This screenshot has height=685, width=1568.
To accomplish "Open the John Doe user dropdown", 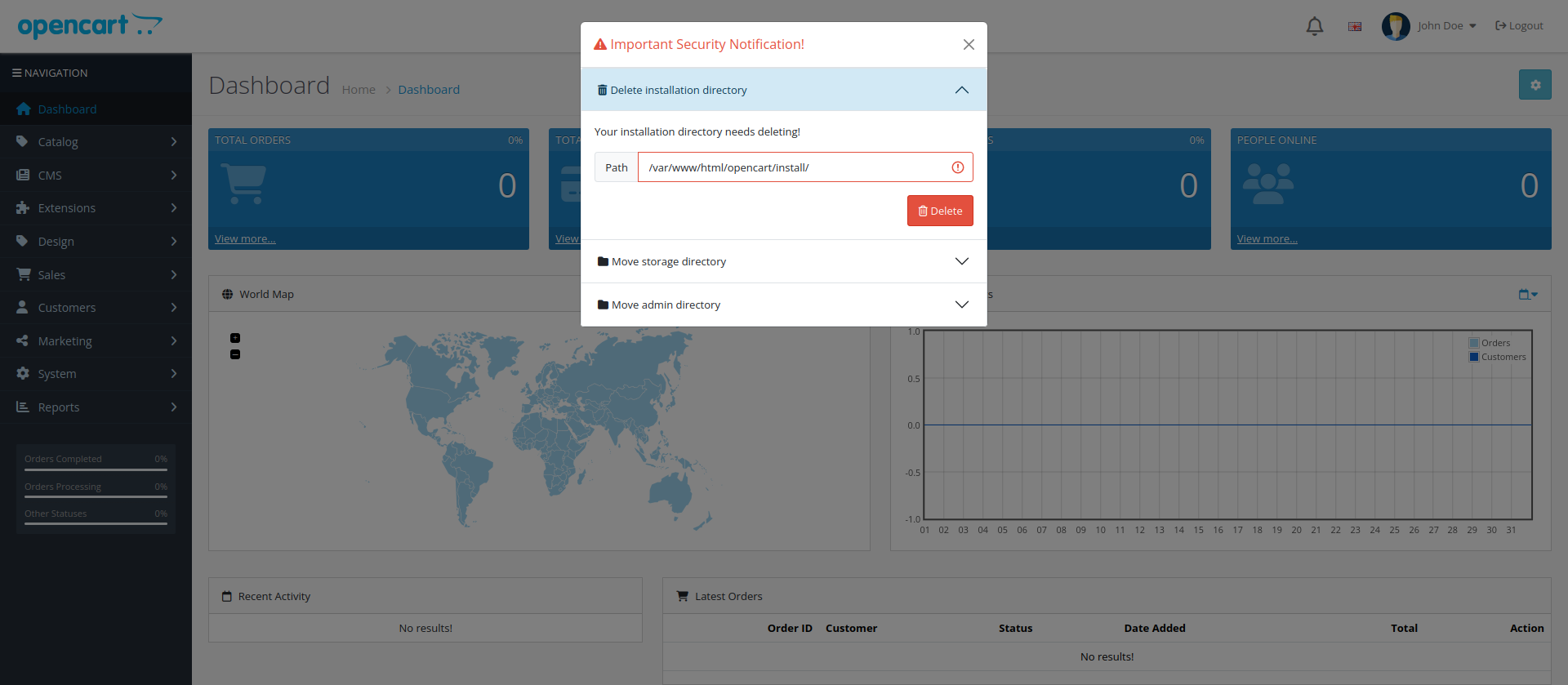I will [1447, 26].
